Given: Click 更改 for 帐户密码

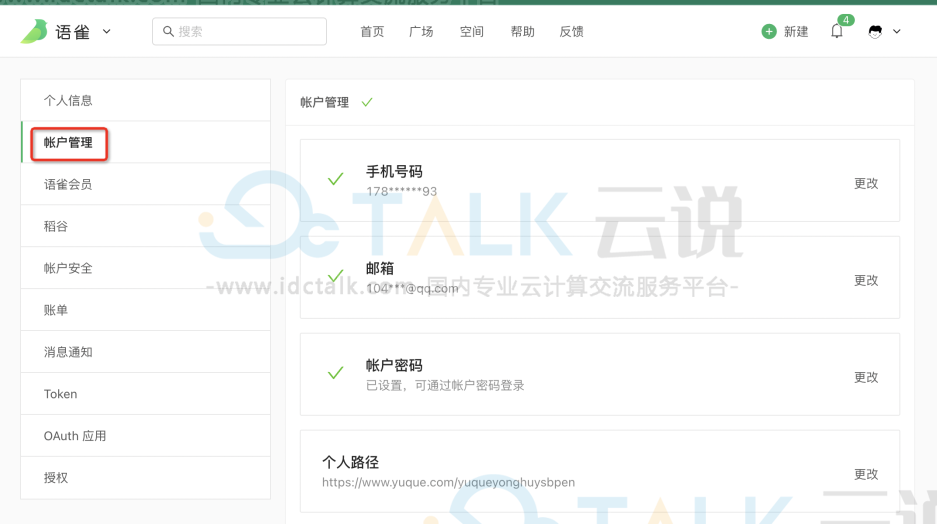Looking at the screenshot, I should (866, 377).
